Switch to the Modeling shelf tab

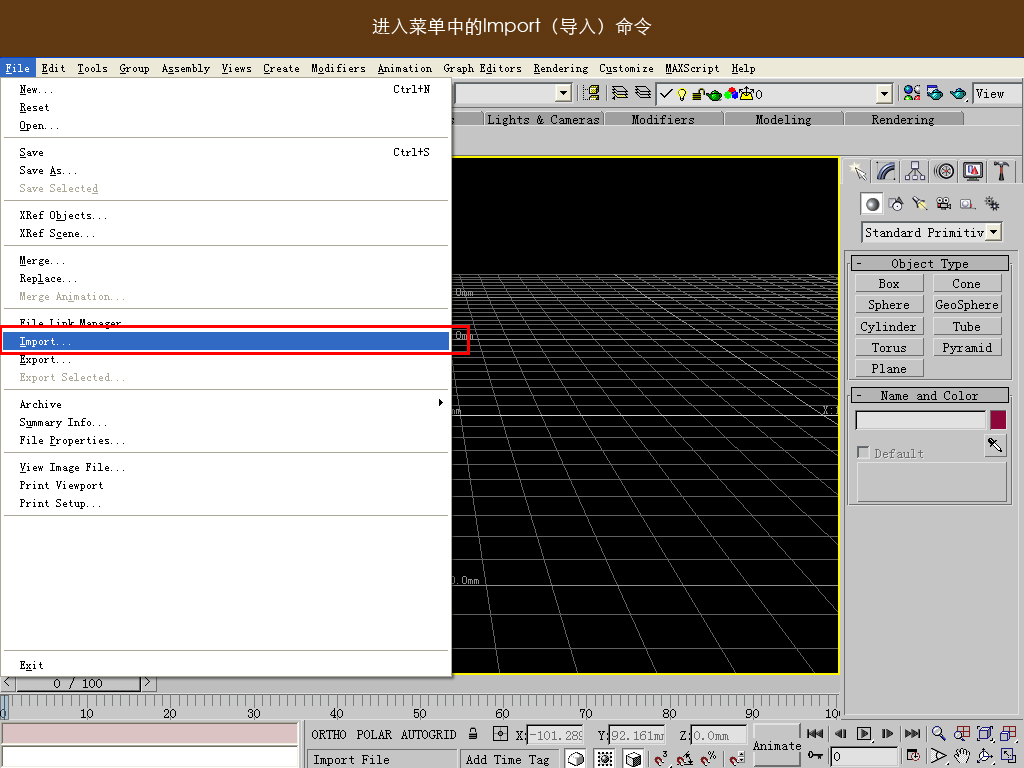tap(783, 119)
